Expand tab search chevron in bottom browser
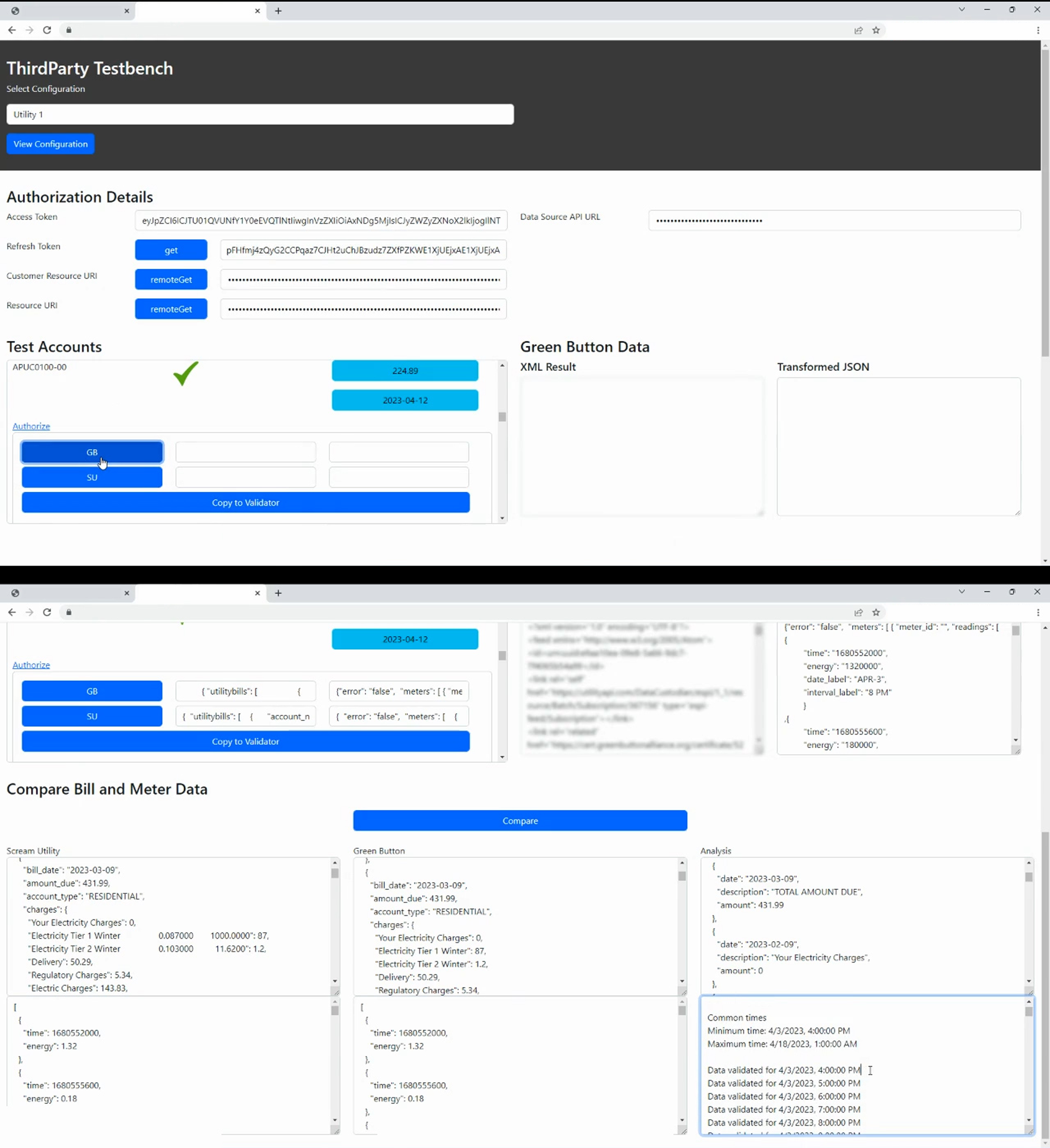This screenshot has width=1050, height=1148. 962,592
